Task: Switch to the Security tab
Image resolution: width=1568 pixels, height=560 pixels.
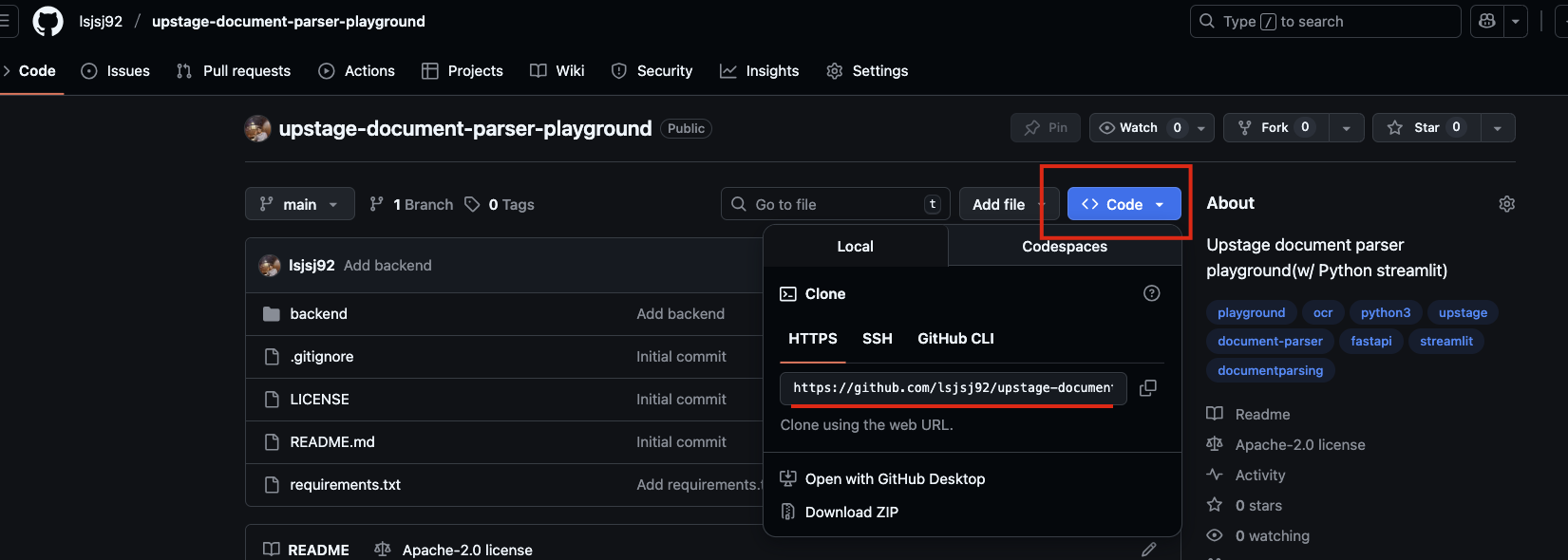Action: click(x=652, y=71)
